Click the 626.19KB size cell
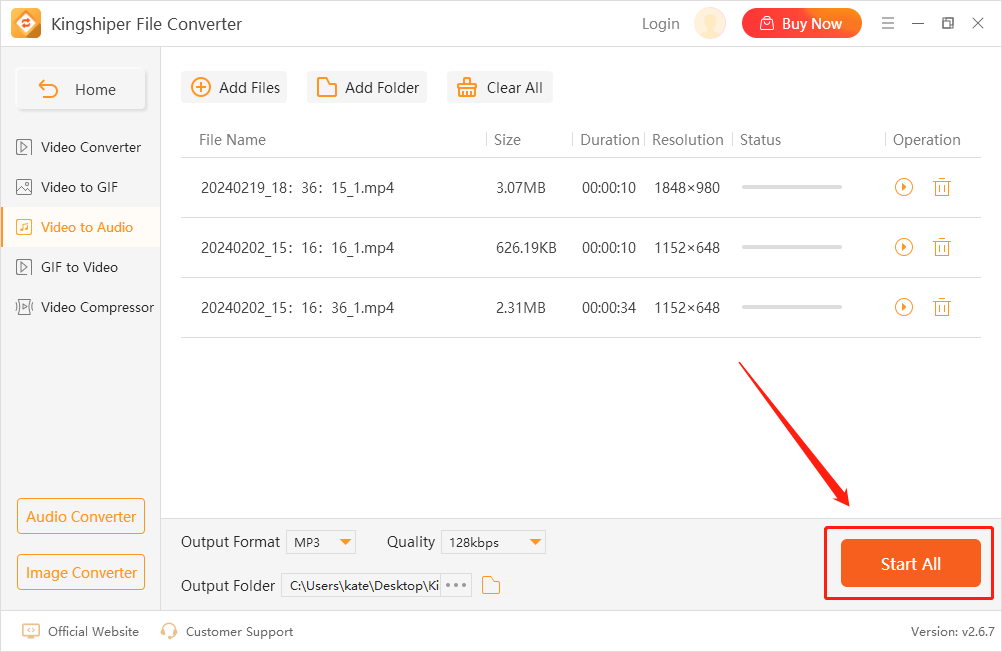Image resolution: width=1002 pixels, height=652 pixels. coord(526,248)
